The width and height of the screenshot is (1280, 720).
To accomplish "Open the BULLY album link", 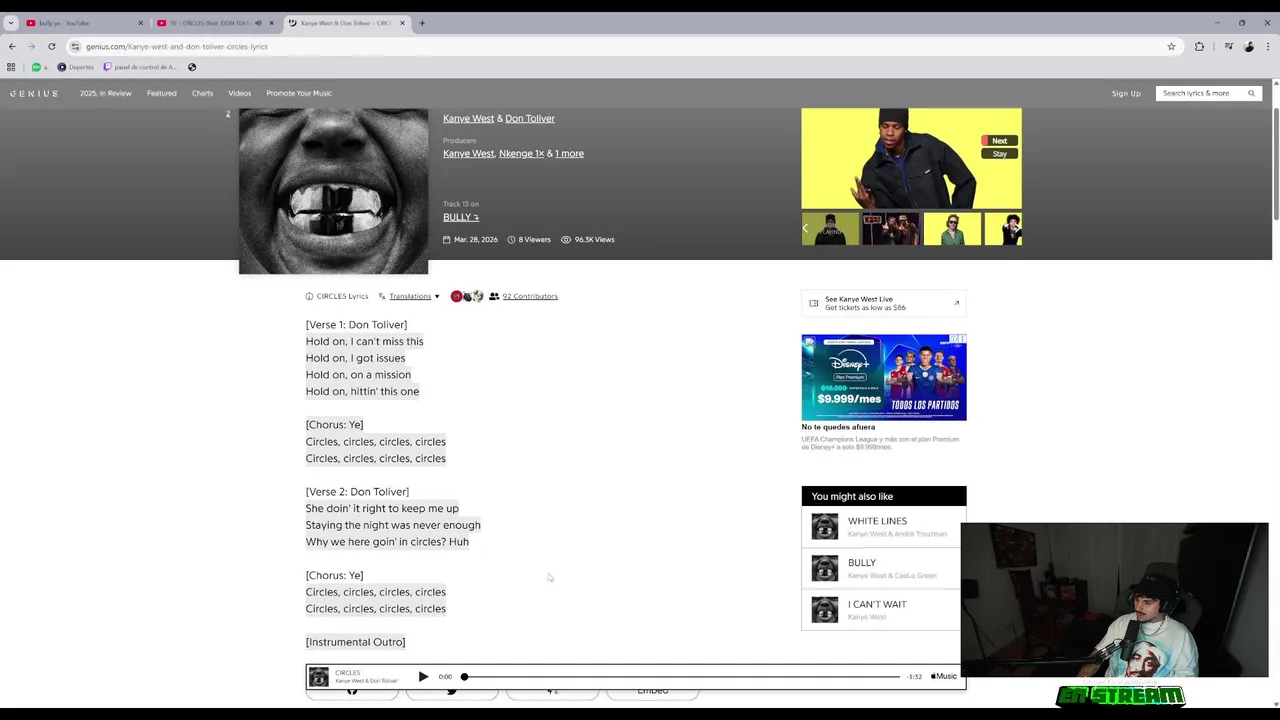I will coord(461,217).
